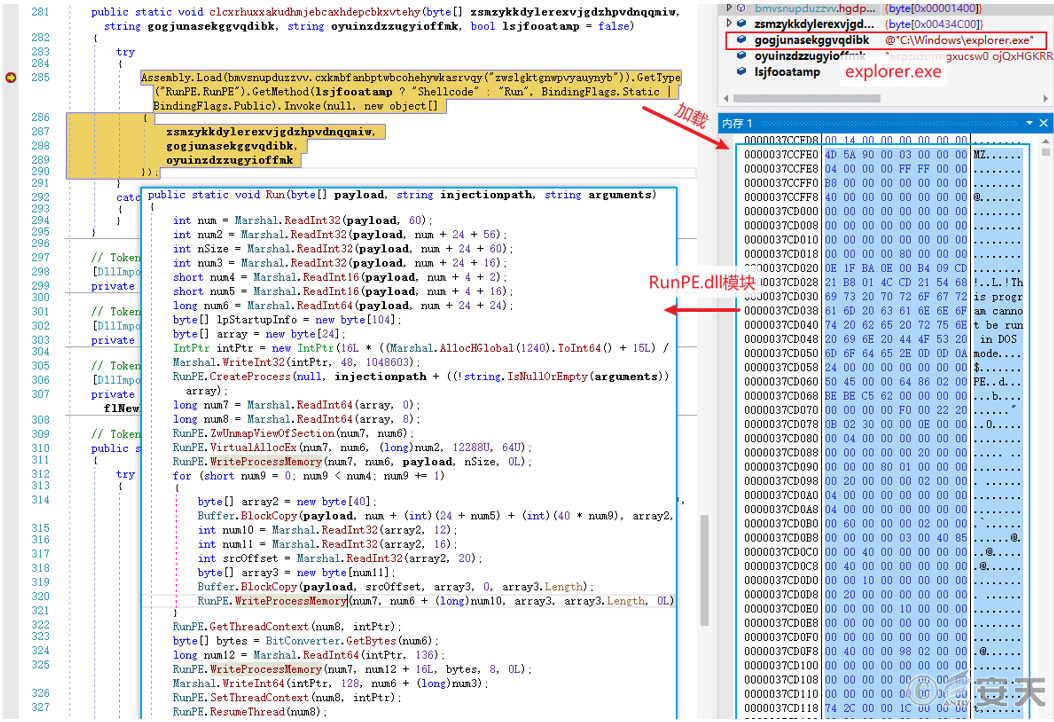1054x722 pixels.
Task: Click the value @"C:\Windows\explorer.exe"
Action: [x=960, y=40]
